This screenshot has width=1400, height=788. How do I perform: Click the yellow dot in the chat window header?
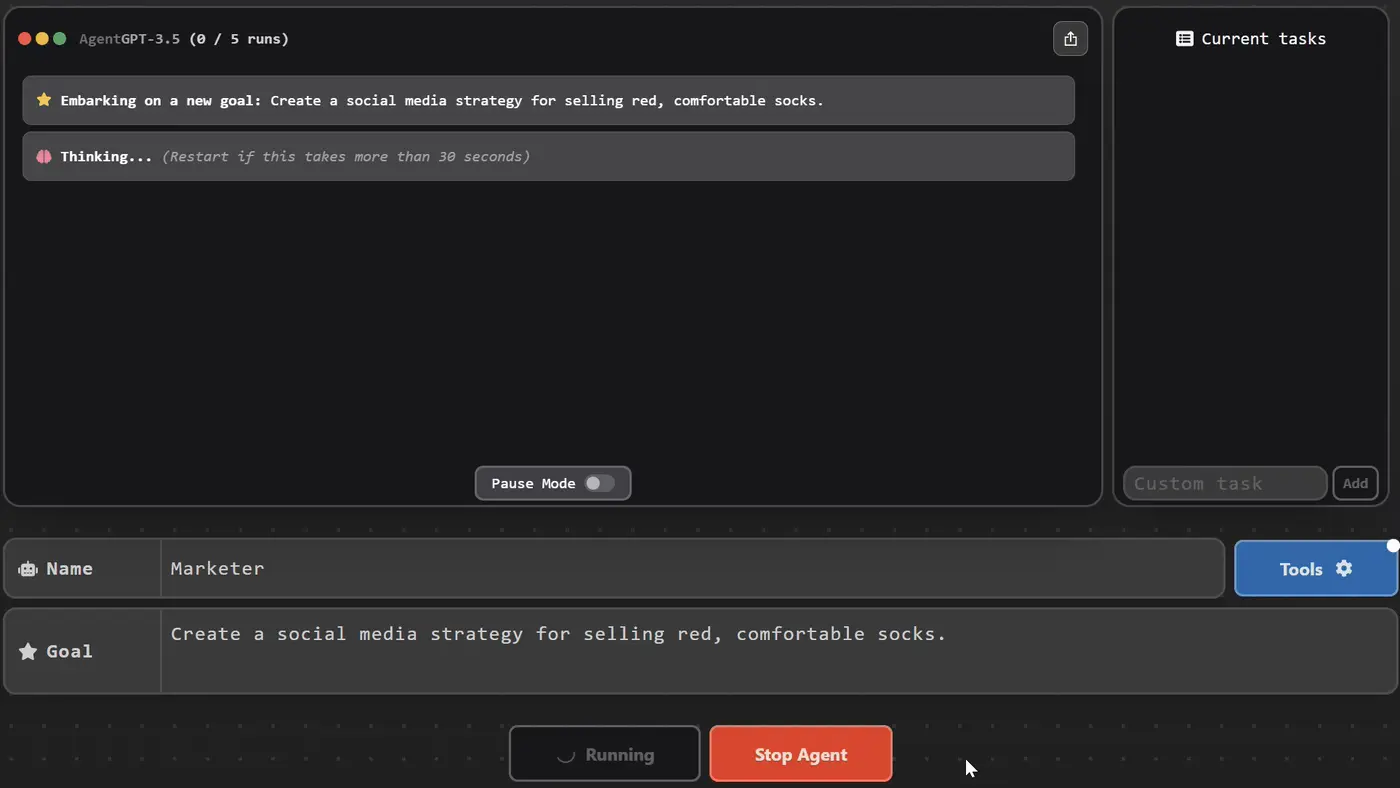click(42, 39)
